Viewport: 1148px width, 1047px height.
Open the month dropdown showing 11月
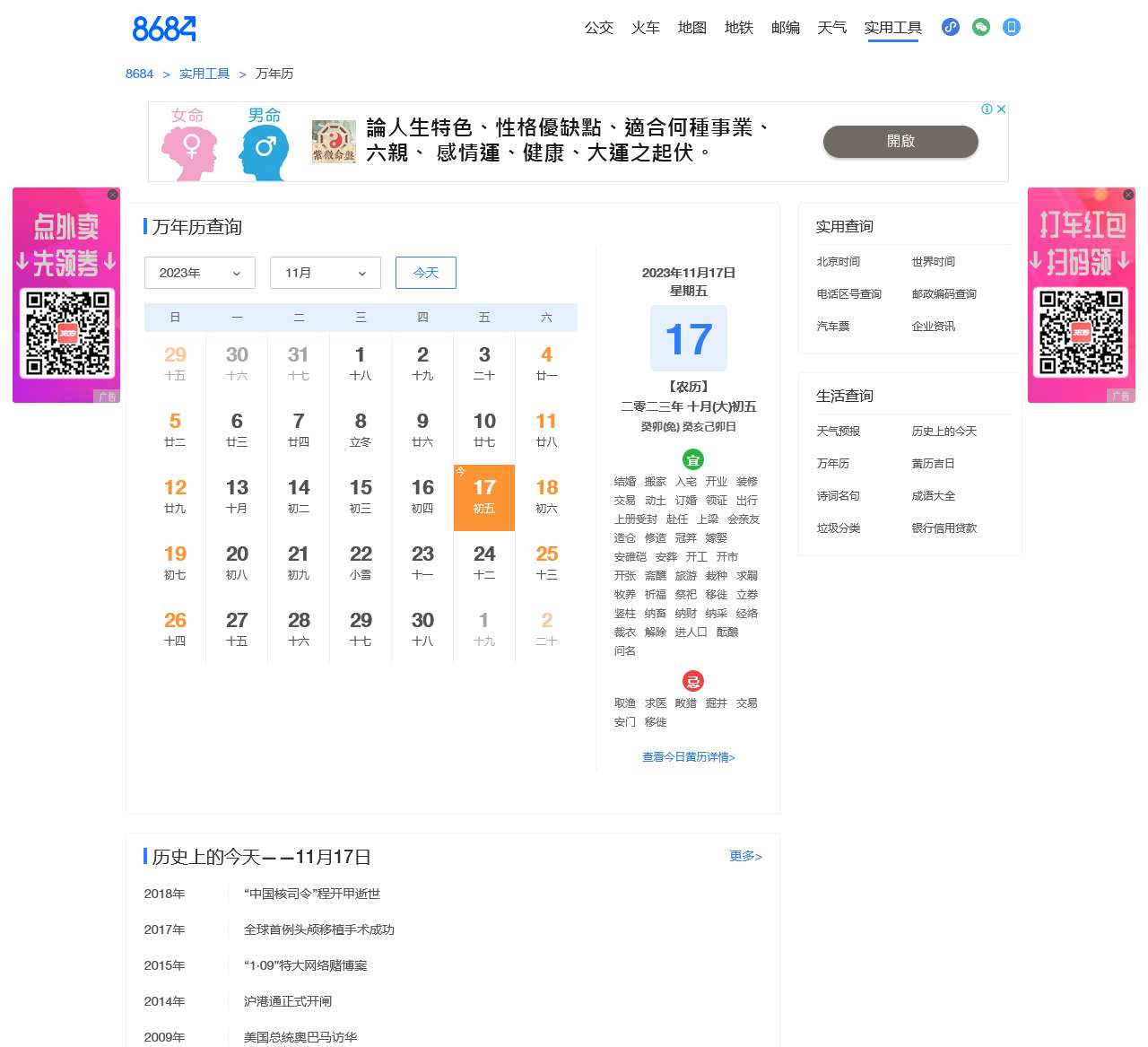(326, 273)
